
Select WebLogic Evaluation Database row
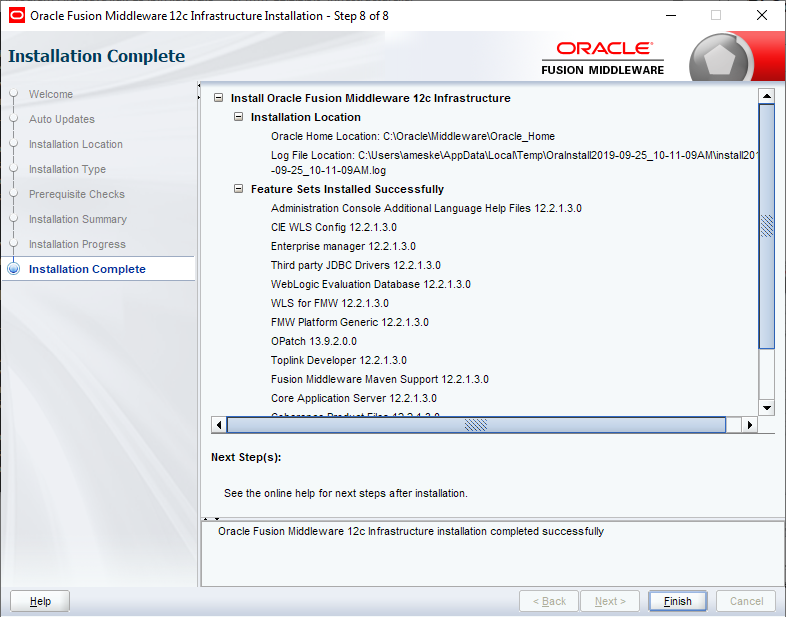[370, 284]
